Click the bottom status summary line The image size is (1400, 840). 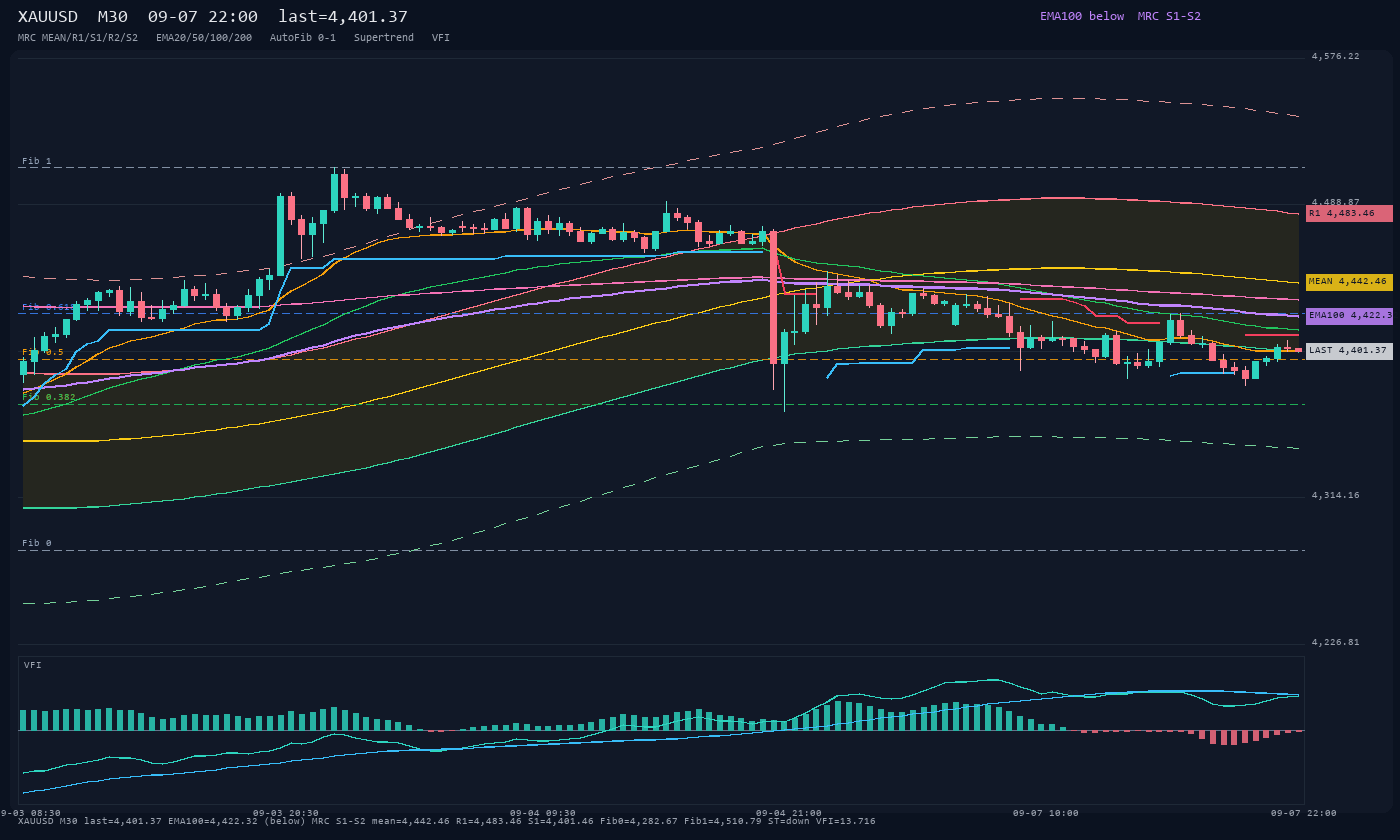pyautogui.click(x=447, y=822)
